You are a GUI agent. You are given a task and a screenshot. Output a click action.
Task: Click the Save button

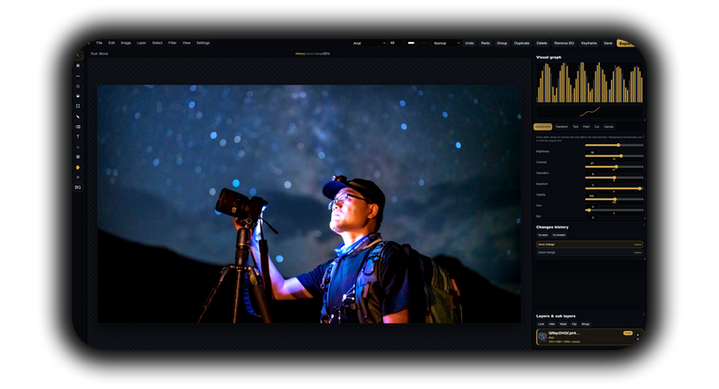pyautogui.click(x=608, y=43)
